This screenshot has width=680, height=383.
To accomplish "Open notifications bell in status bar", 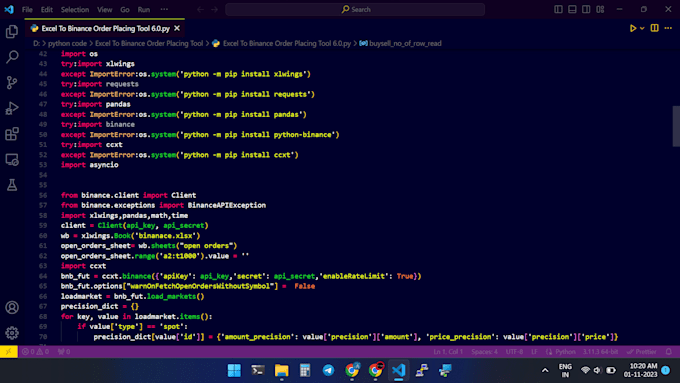I will click(x=669, y=352).
